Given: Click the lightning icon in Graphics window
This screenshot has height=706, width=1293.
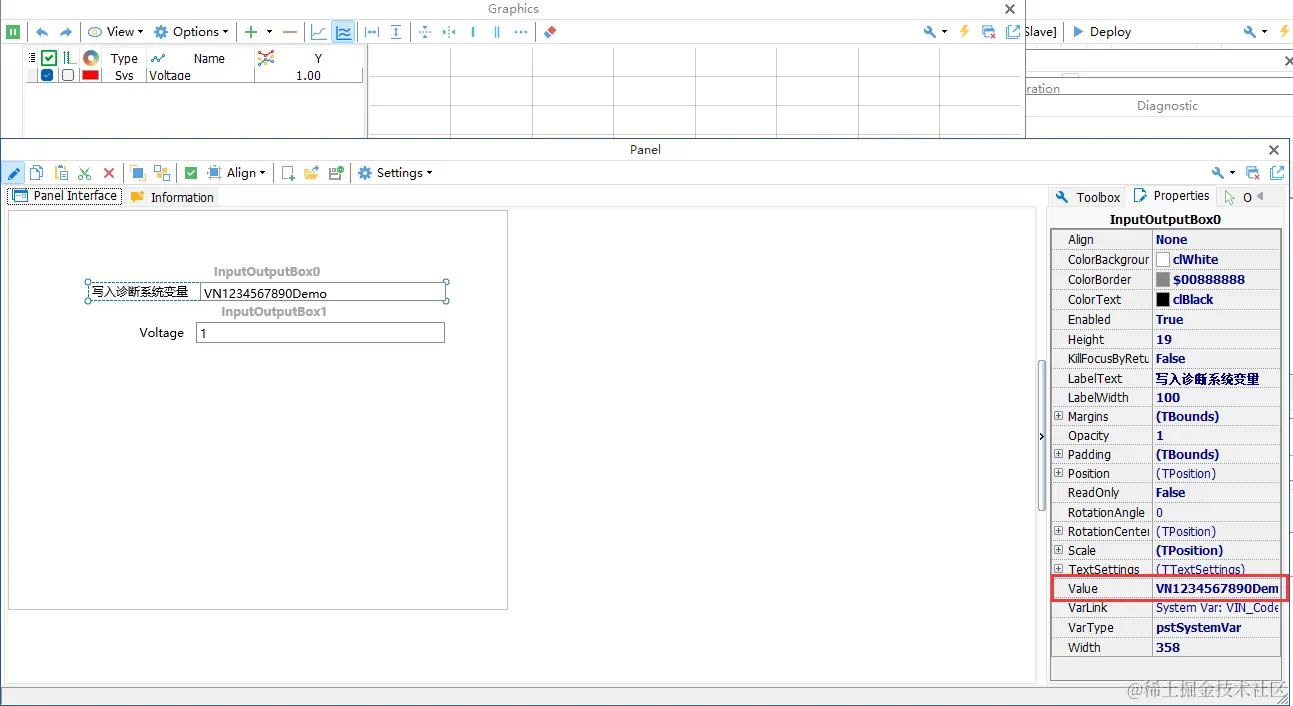Looking at the screenshot, I should (x=965, y=32).
